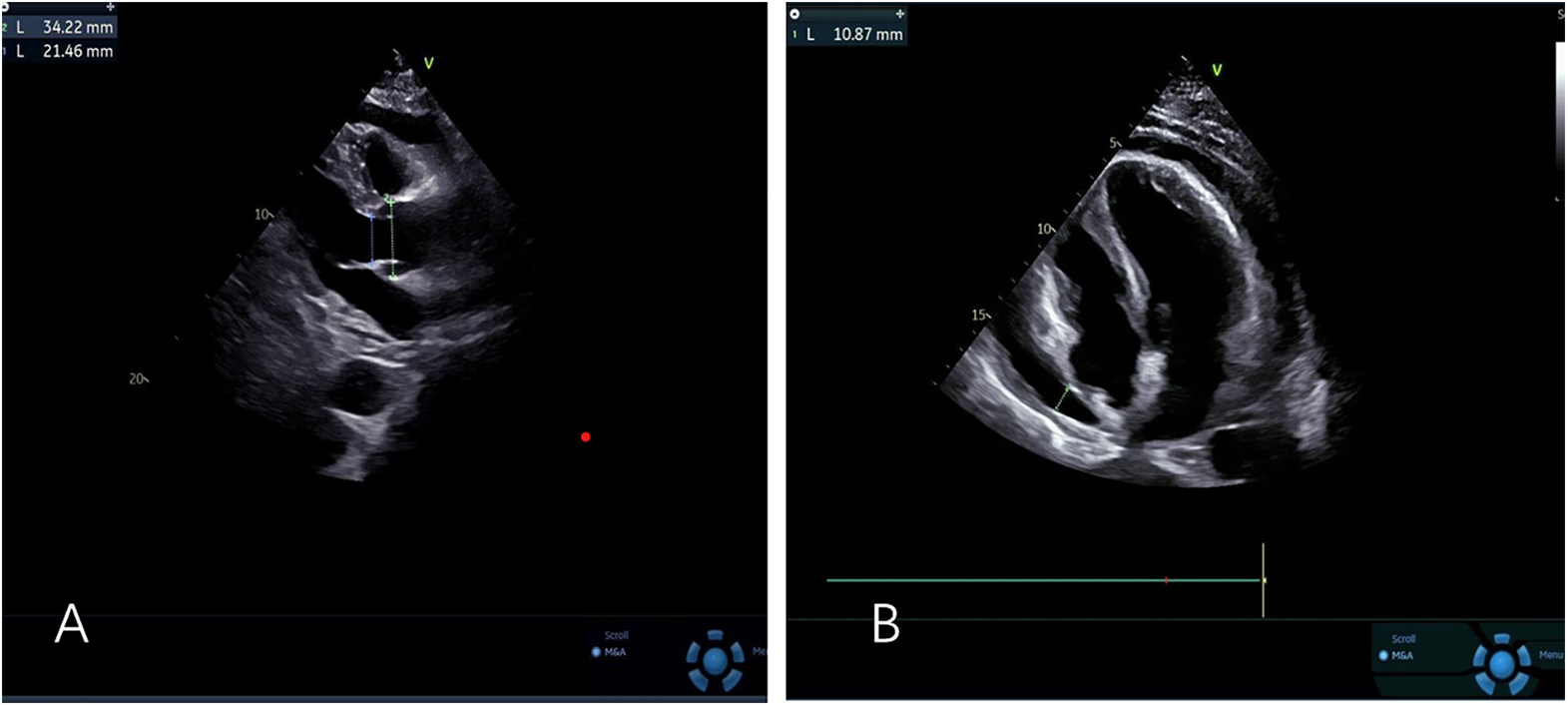Viewport: 1568px width, 706px height.
Task: Select the 34.22 mm measurement row
Action: (66, 28)
